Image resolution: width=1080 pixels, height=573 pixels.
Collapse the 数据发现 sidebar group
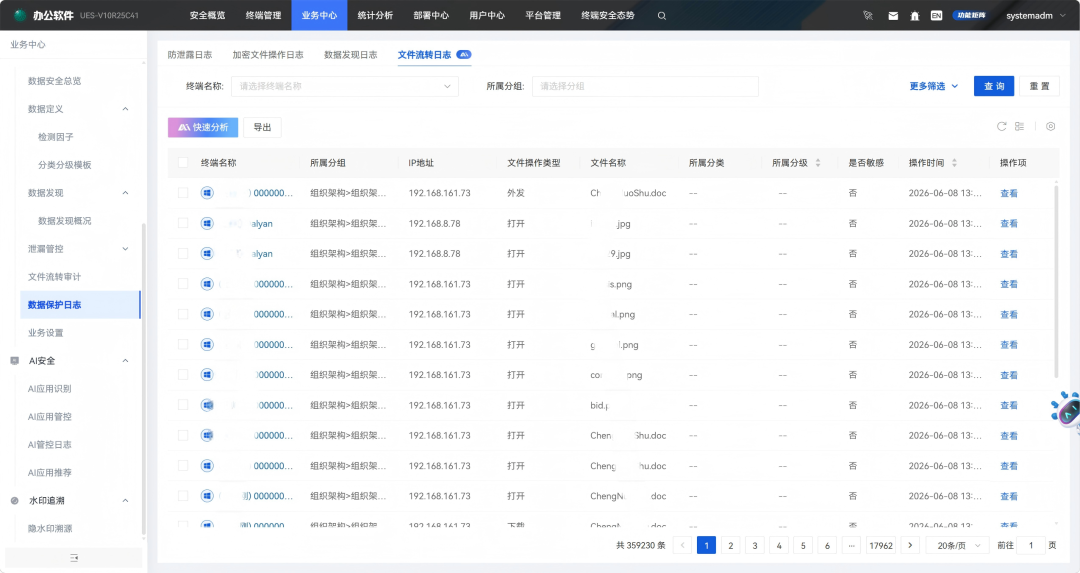click(x=125, y=193)
